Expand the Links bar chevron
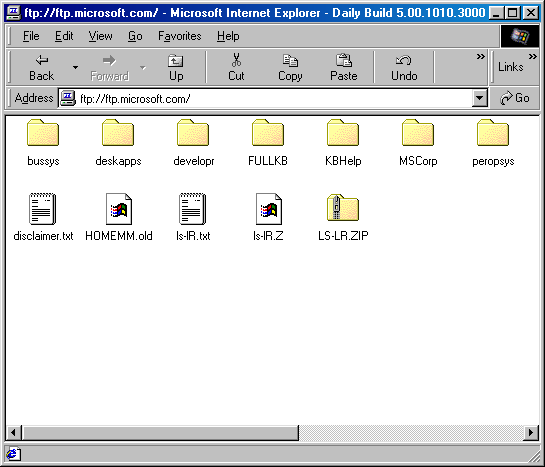Viewport: 545px width, 467px height. 533,56
